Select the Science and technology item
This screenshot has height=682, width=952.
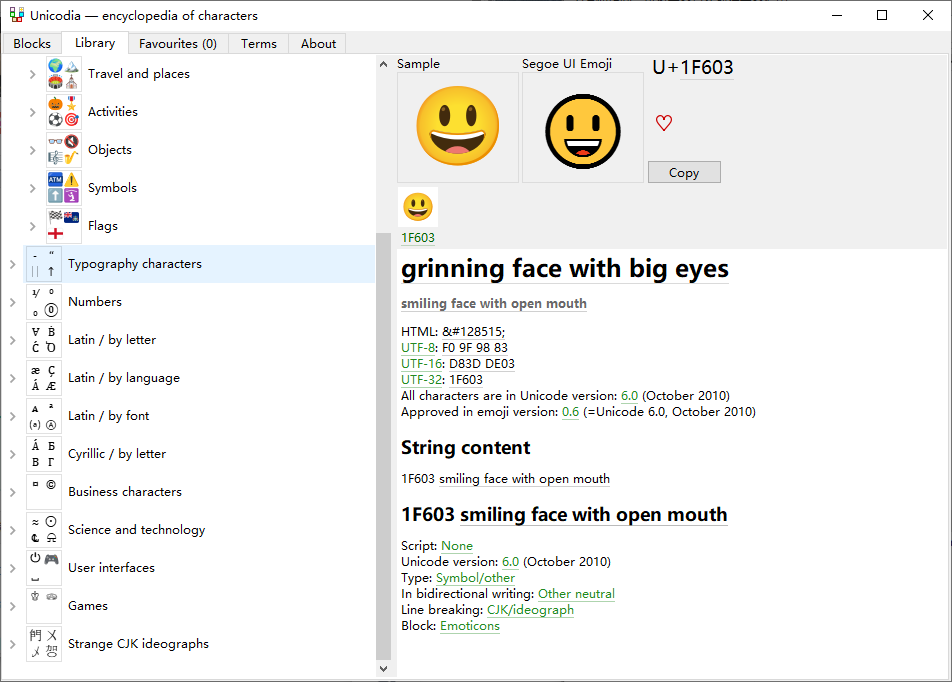click(136, 530)
